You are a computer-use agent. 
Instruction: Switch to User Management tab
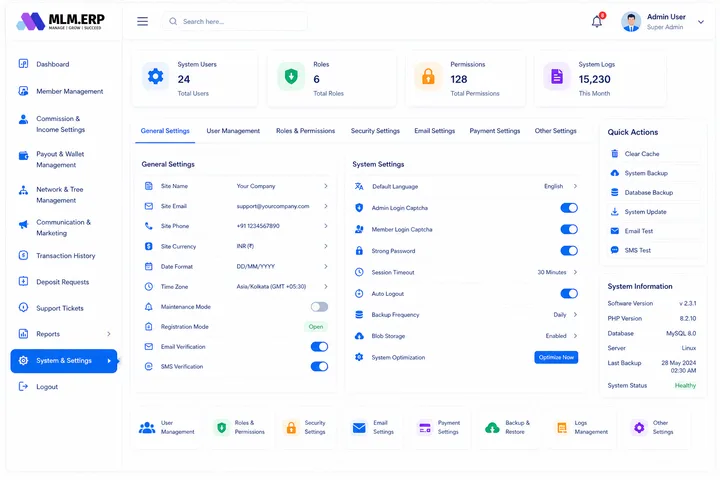pyautogui.click(x=233, y=131)
